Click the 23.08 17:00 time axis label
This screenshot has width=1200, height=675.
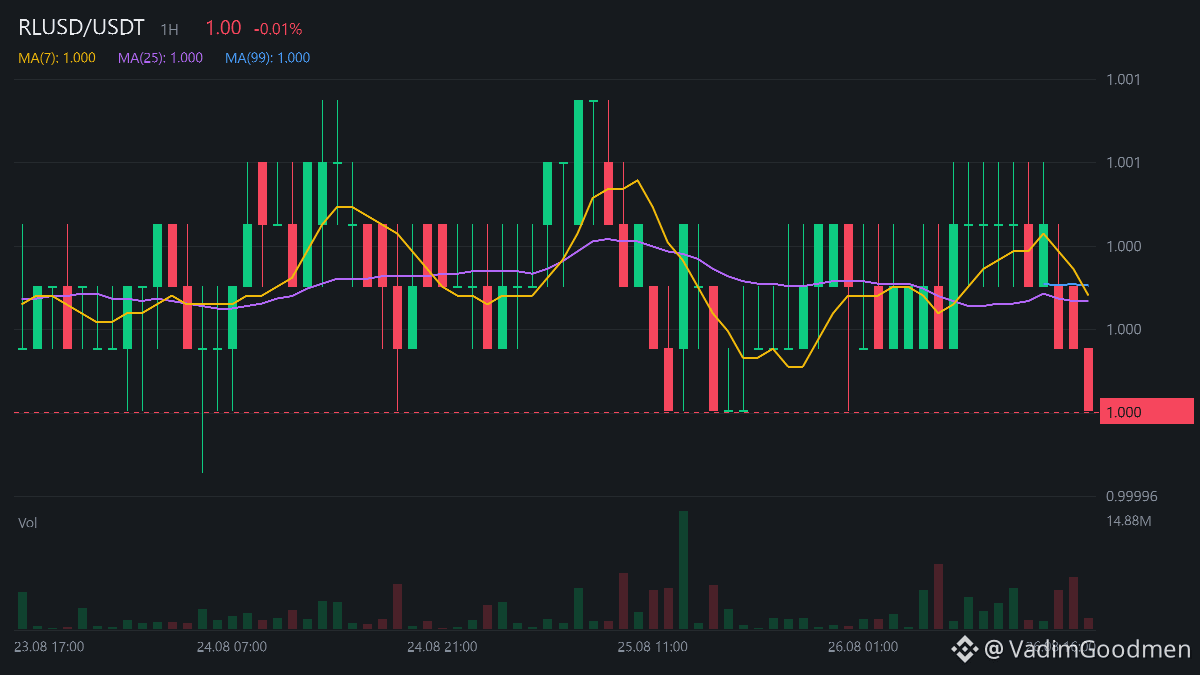49,647
